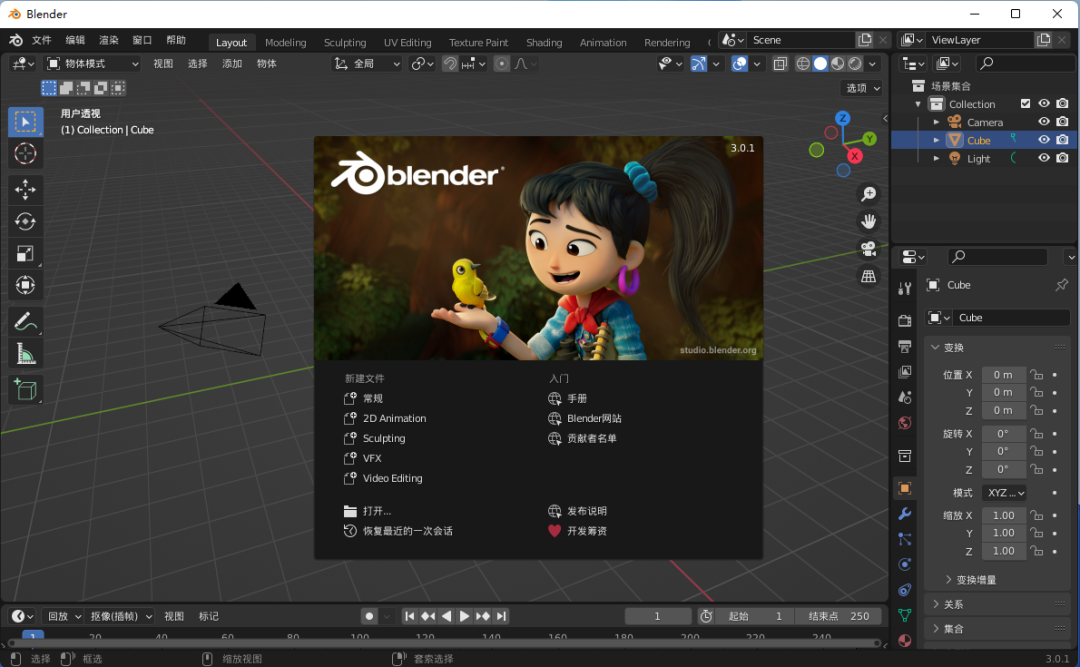Open the viewport Options dropdown

pos(862,88)
